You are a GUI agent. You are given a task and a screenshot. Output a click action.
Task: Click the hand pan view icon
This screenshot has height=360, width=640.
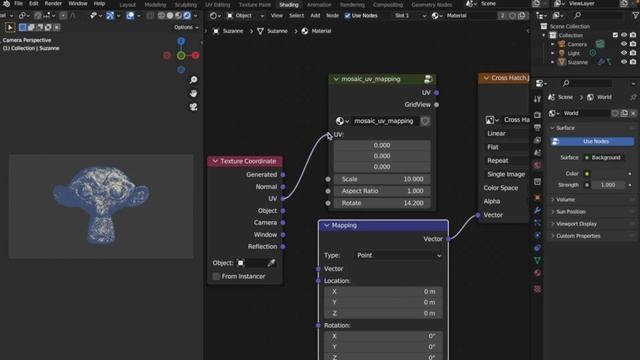click(x=193, y=93)
